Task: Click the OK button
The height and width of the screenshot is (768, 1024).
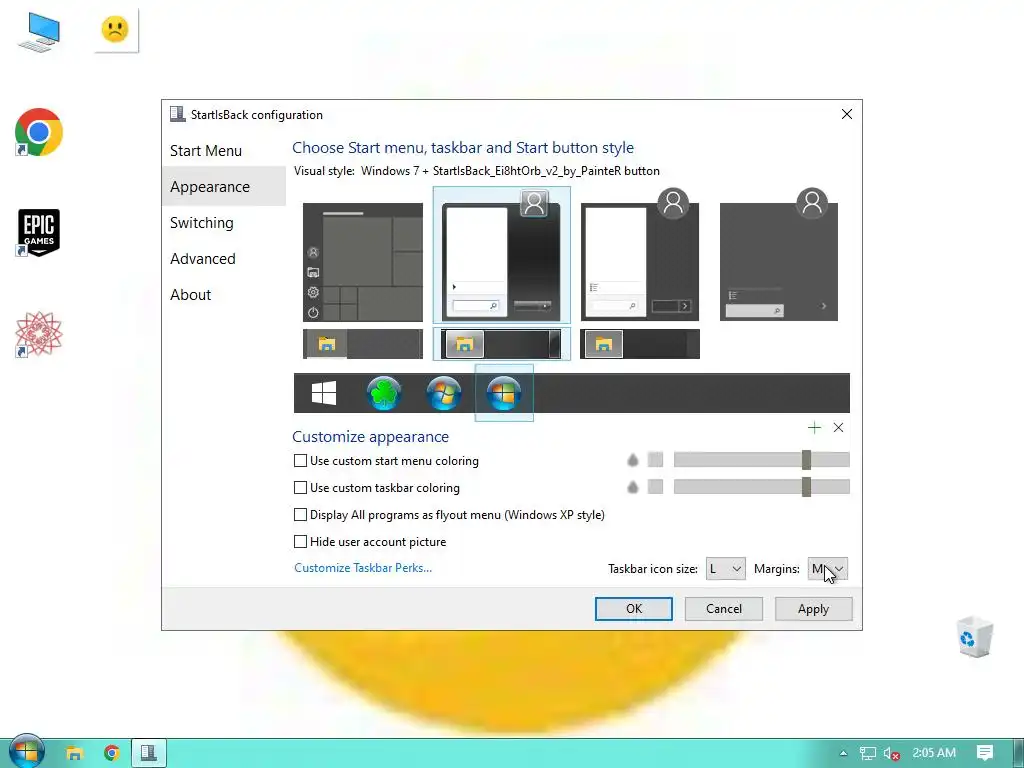Action: pyautogui.click(x=633, y=609)
